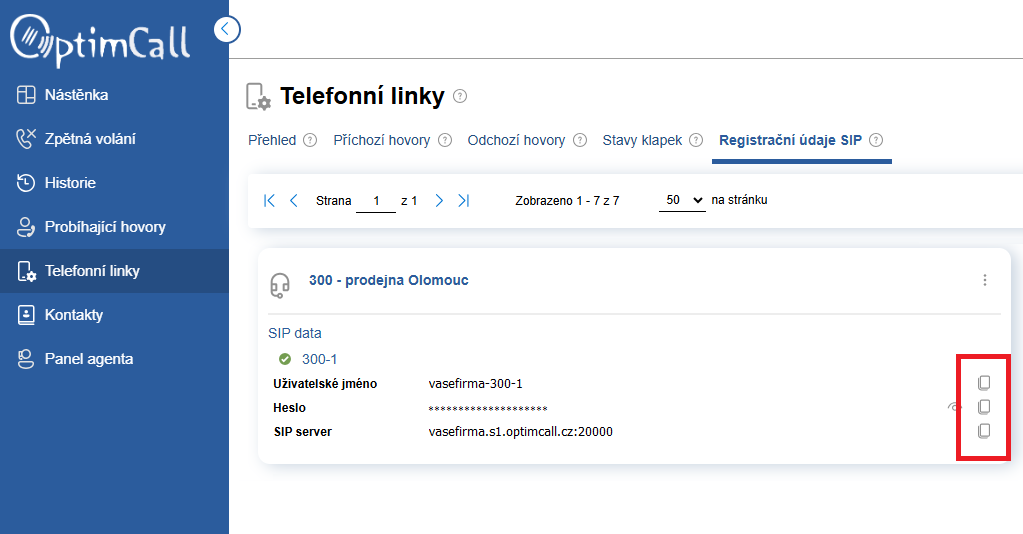Click the headset icon of 300 - prodejna Olomouc
Screen dimensions: 1023x534
280,284
